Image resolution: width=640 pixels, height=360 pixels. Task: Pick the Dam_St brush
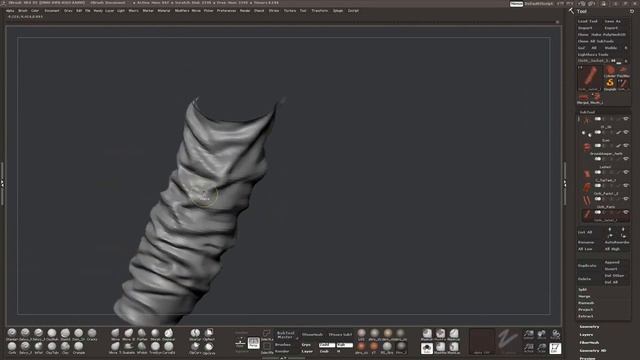[78, 334]
